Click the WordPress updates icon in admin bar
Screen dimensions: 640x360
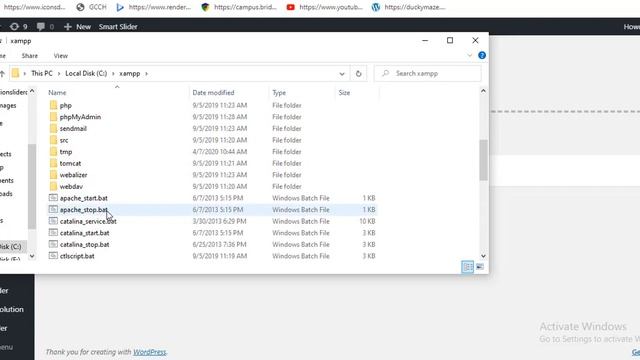[14, 27]
